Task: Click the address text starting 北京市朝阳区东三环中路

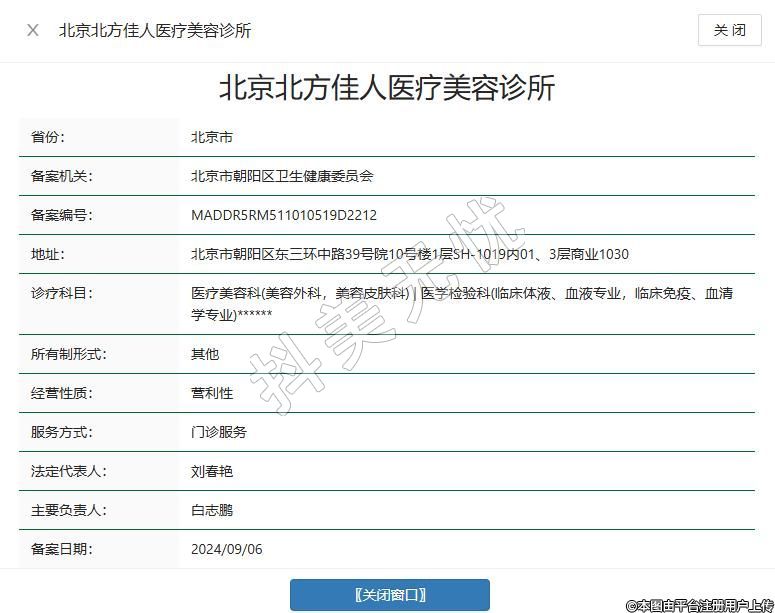Action: [410, 254]
